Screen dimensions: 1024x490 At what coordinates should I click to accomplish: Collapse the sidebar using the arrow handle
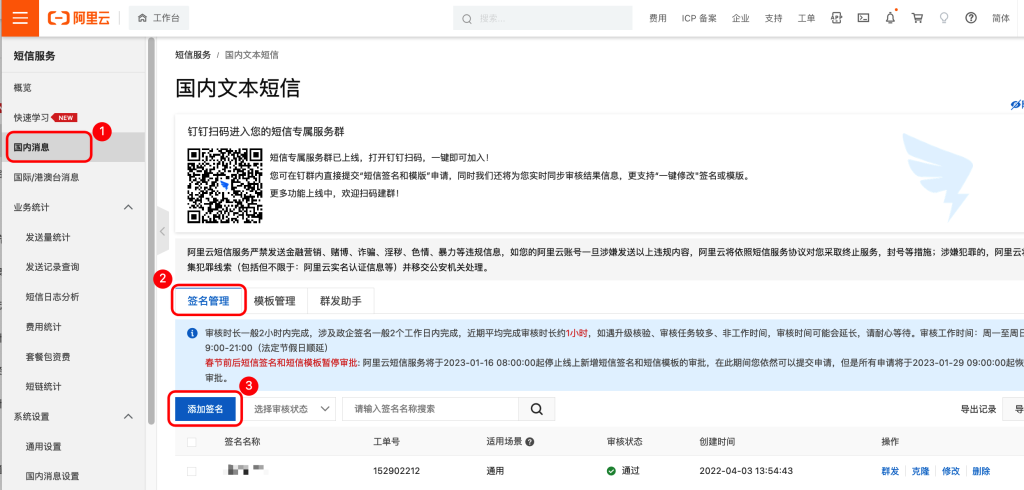pyautogui.click(x=162, y=231)
